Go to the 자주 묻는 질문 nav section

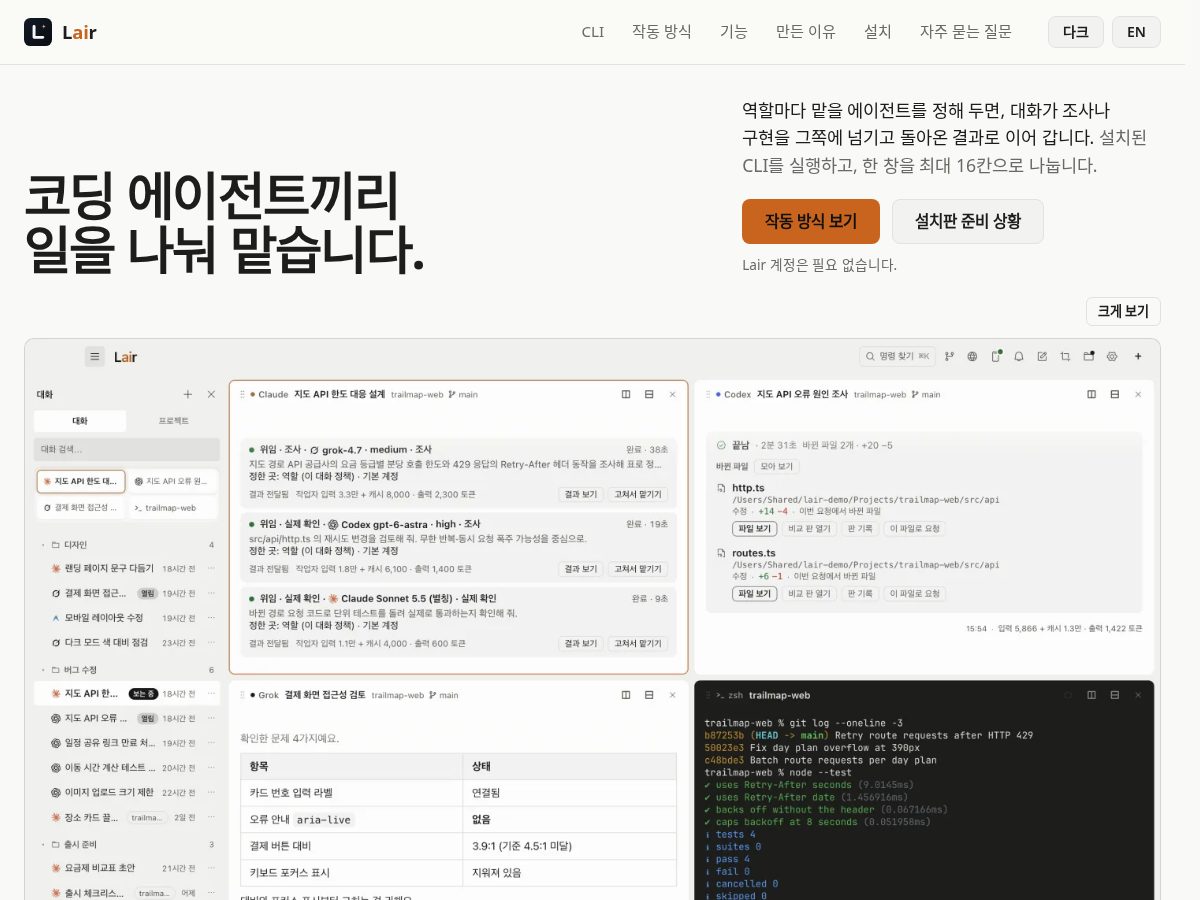[x=966, y=32]
